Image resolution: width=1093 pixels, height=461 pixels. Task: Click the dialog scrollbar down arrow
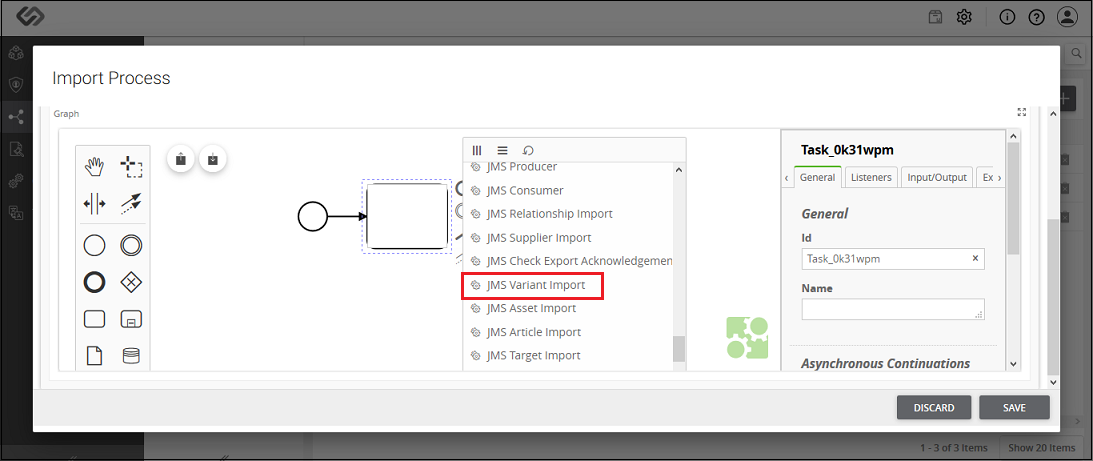coord(1053,382)
